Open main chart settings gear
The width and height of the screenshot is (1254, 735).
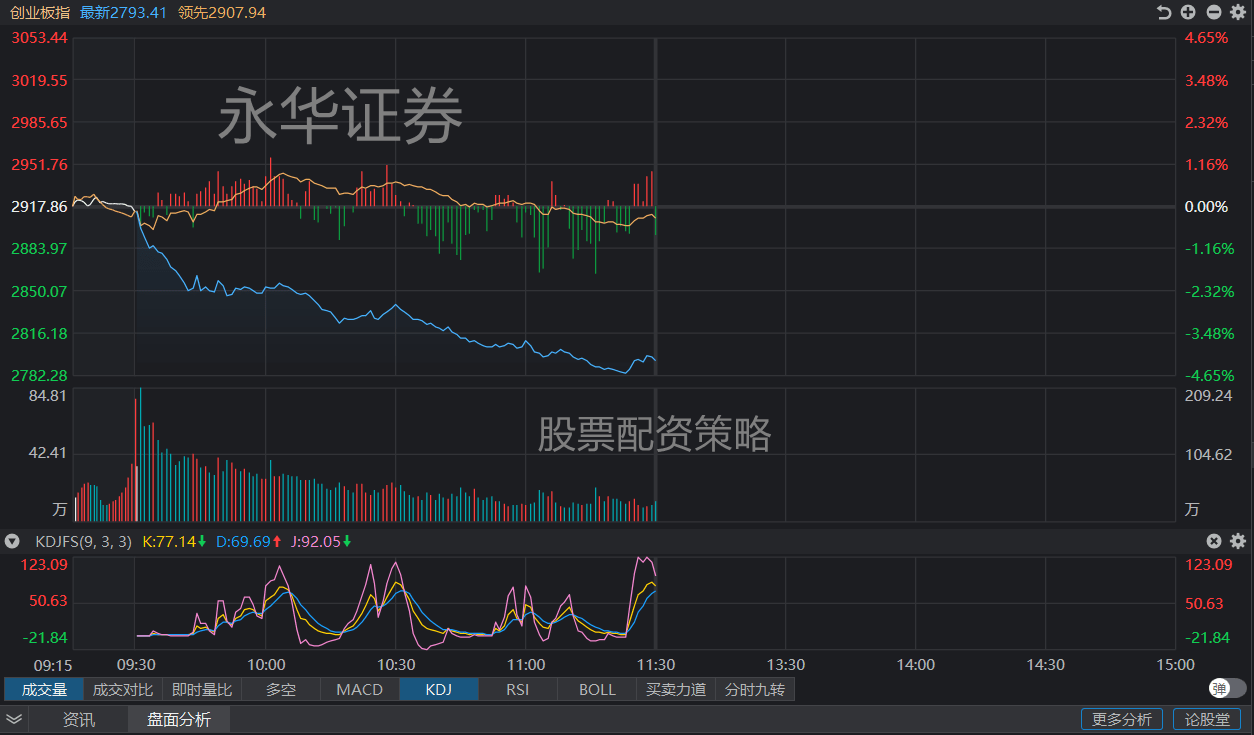coord(1238,12)
